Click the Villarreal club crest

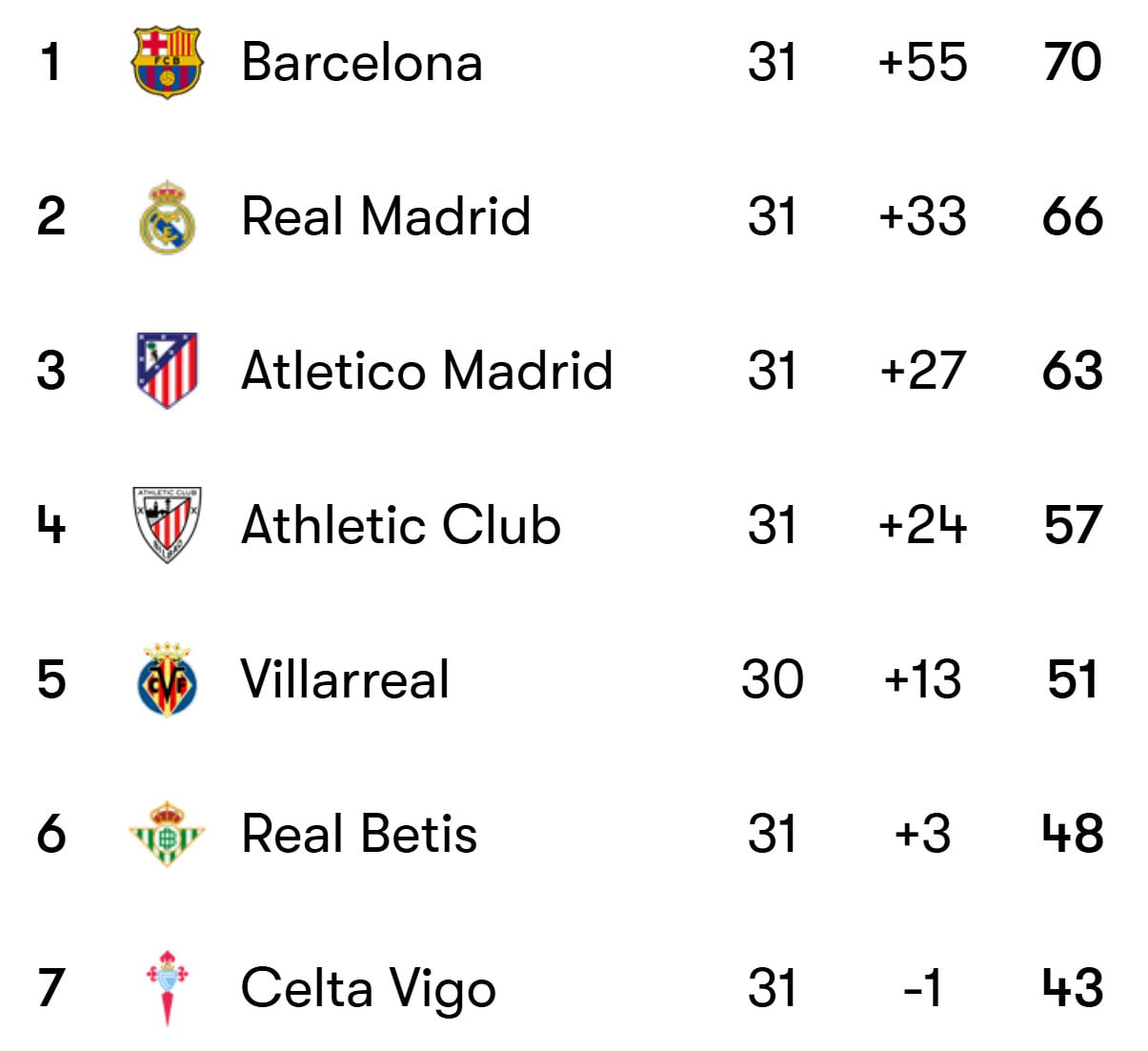167,679
